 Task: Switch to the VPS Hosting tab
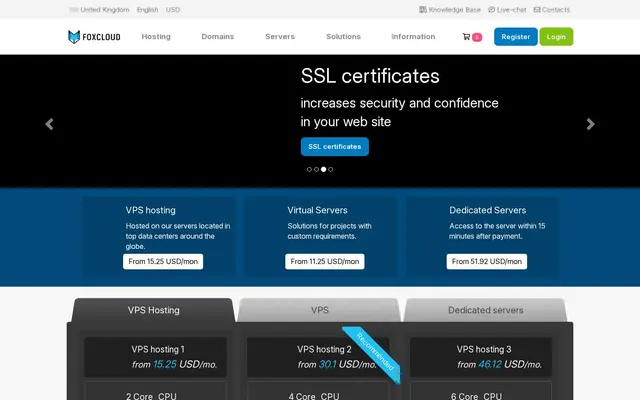(x=153, y=310)
